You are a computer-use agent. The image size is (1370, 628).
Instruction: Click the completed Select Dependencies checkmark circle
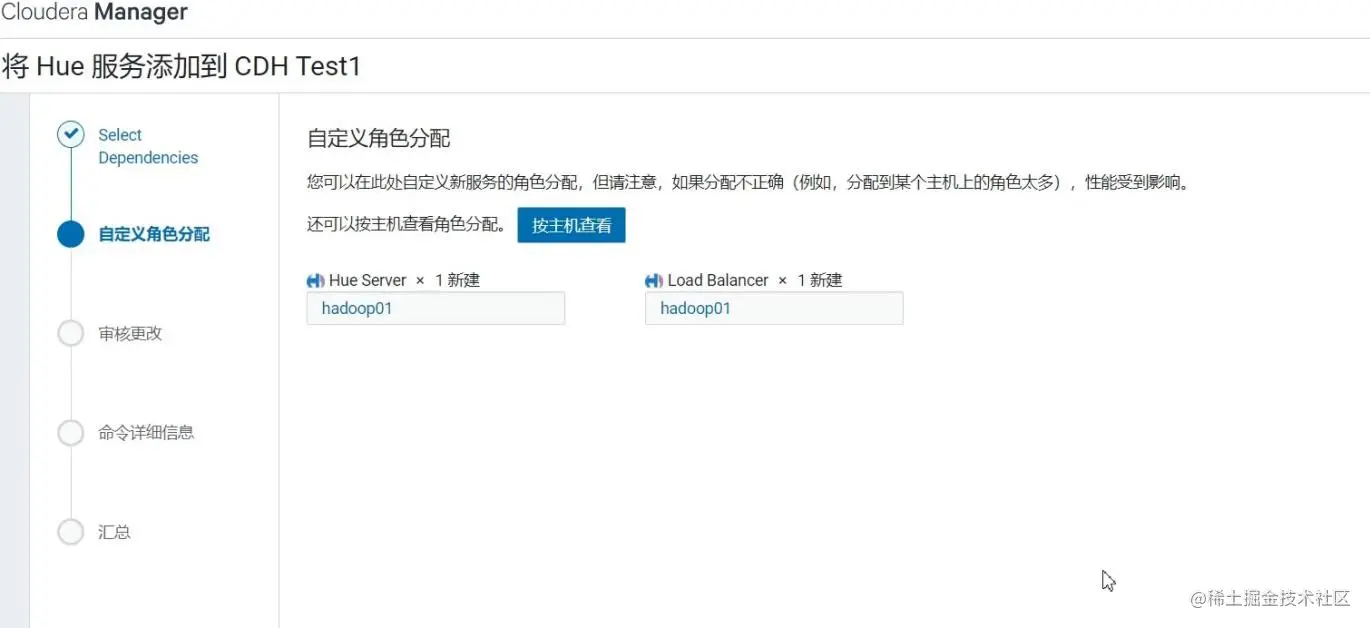[70, 135]
